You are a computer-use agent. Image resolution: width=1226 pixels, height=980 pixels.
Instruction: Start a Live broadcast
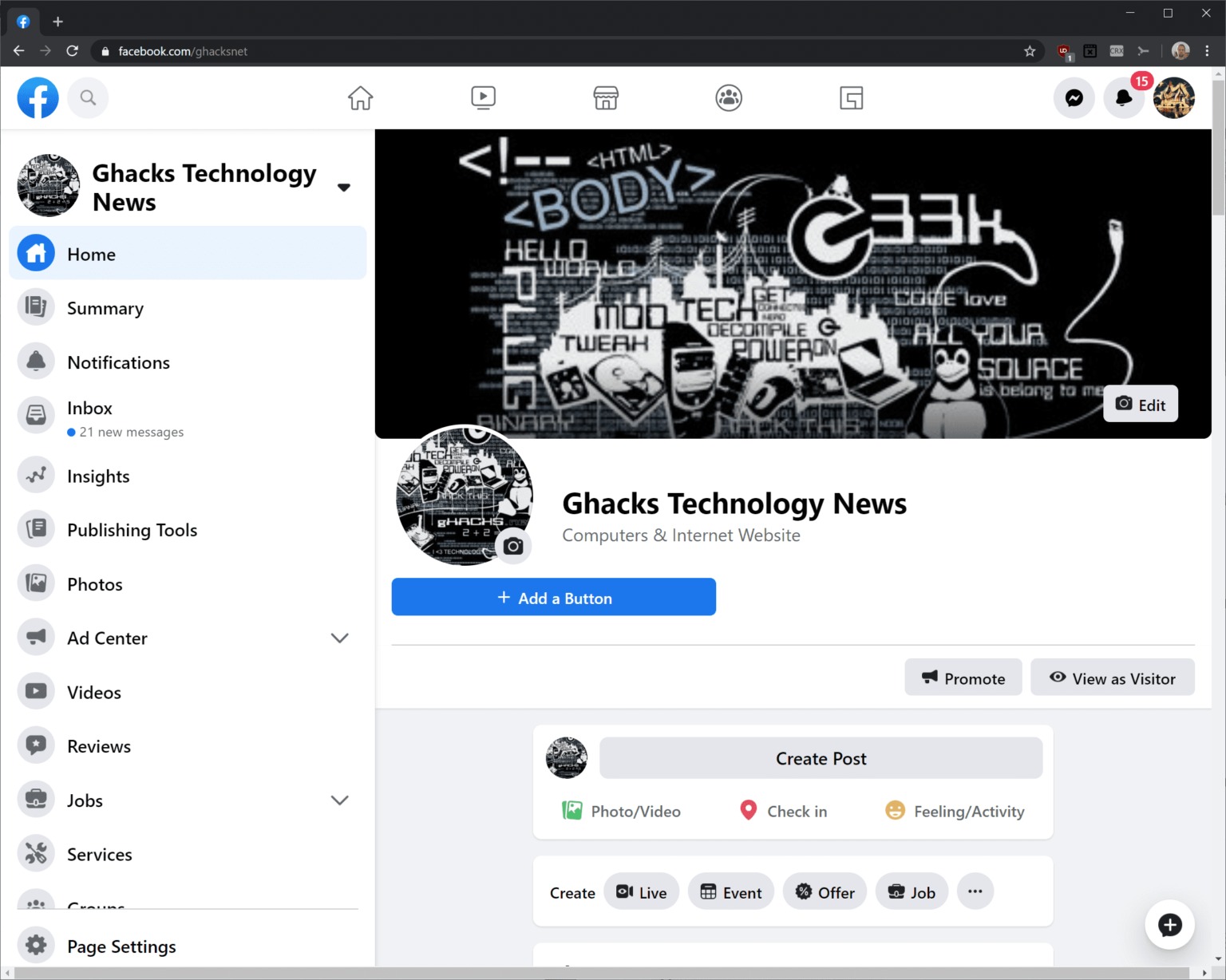[641, 891]
